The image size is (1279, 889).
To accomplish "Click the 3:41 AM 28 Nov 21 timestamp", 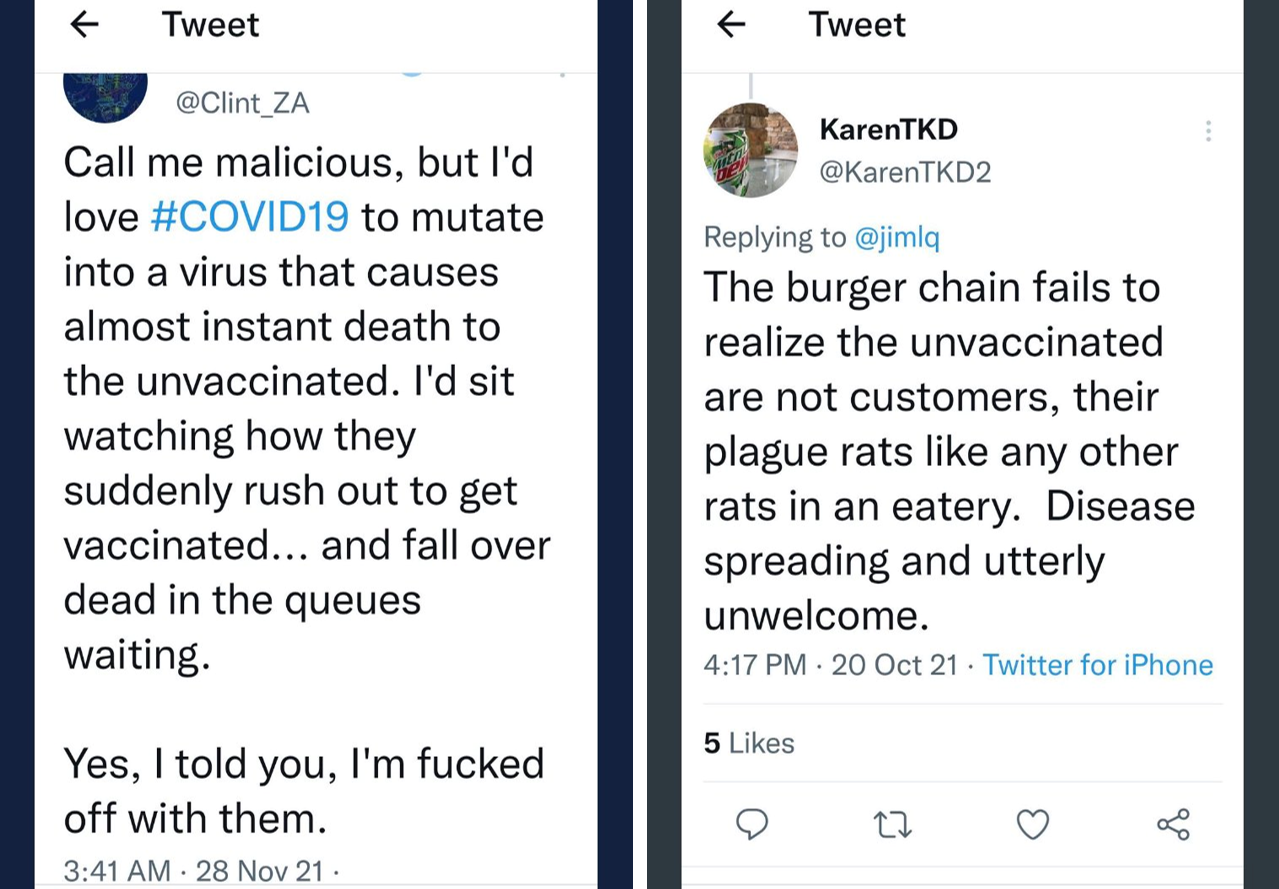I will pyautogui.click(x=193, y=870).
